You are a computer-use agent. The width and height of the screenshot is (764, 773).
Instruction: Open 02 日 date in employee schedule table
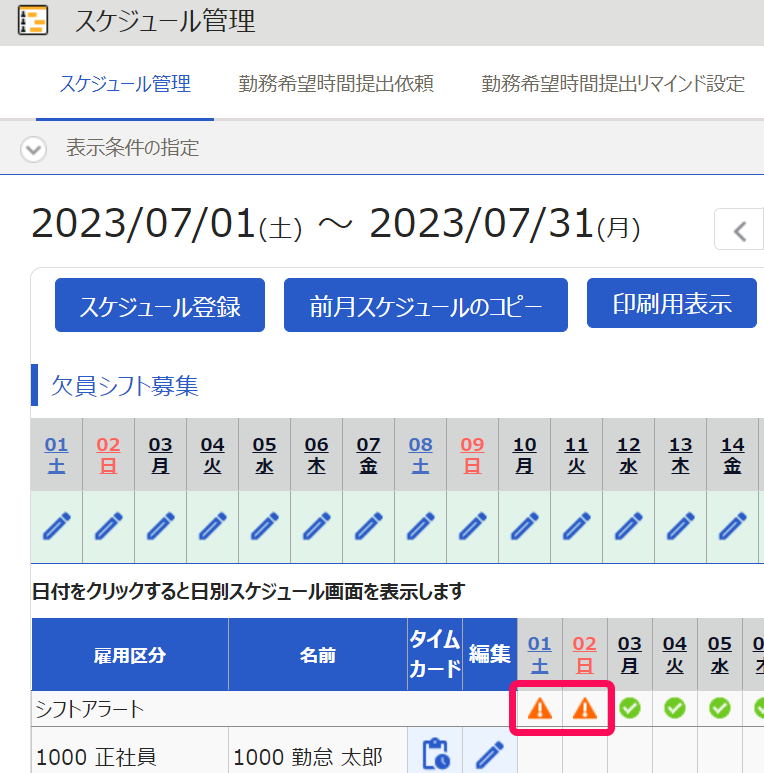(x=585, y=654)
